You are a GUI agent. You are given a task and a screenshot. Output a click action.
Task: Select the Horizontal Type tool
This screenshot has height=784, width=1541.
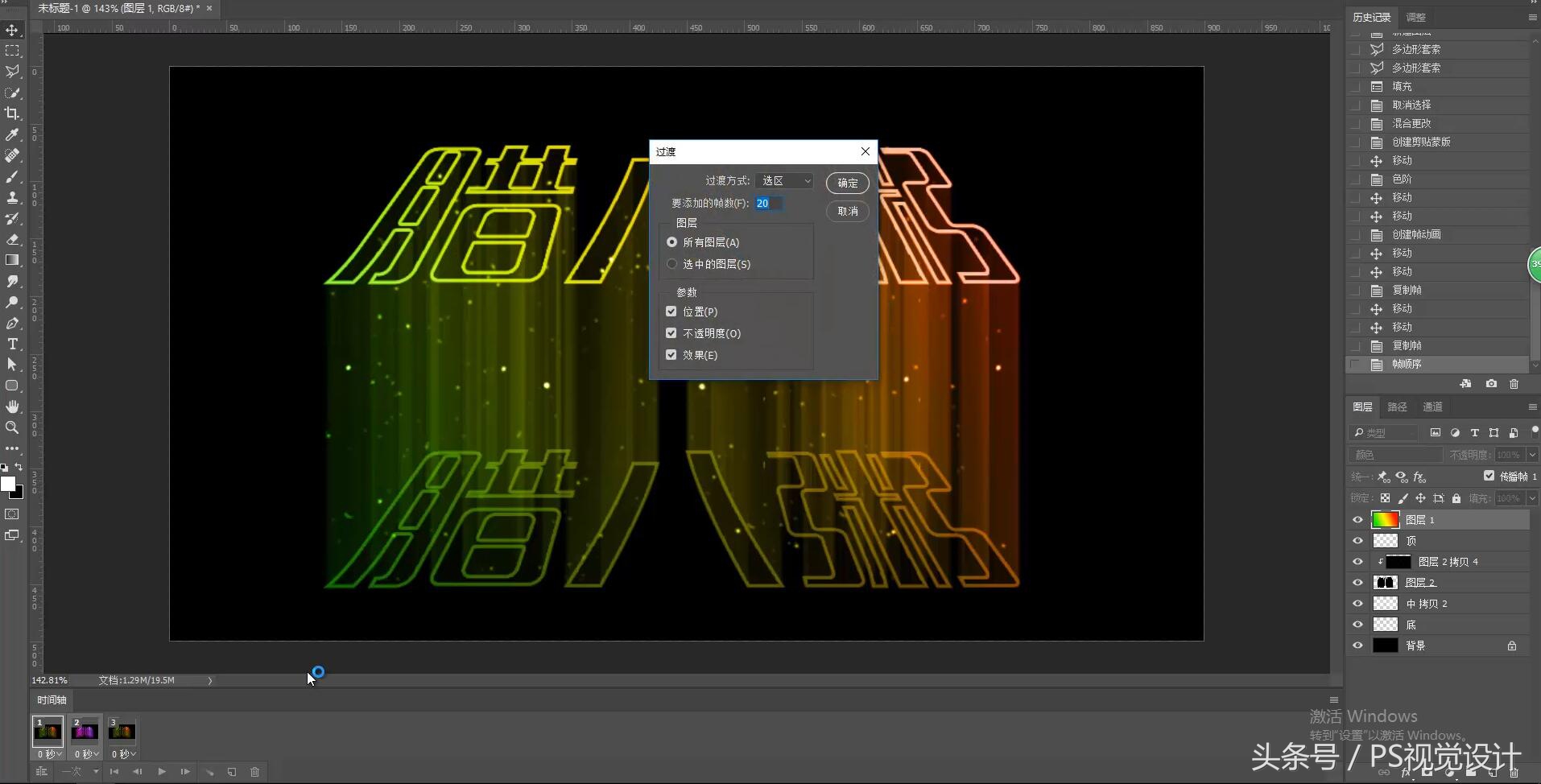coord(12,344)
